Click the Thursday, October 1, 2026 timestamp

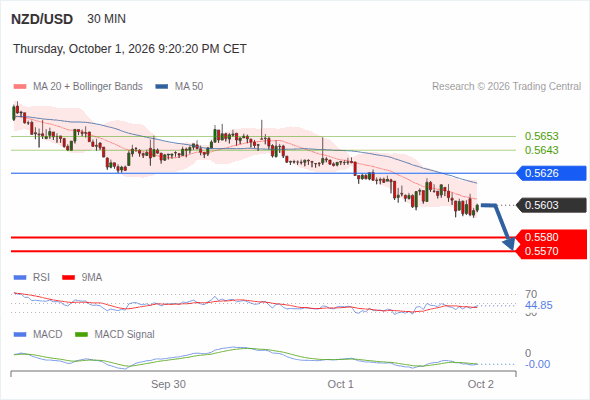click(x=130, y=49)
